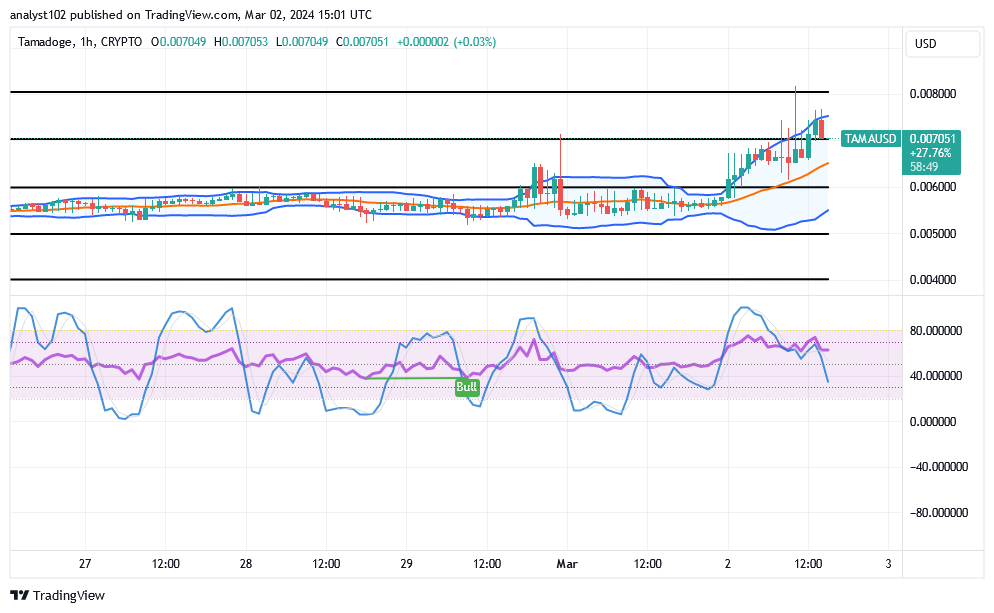Image resolution: width=994 pixels, height=613 pixels.
Task: Click the 0.004000 price axis label
Action: click(x=933, y=280)
